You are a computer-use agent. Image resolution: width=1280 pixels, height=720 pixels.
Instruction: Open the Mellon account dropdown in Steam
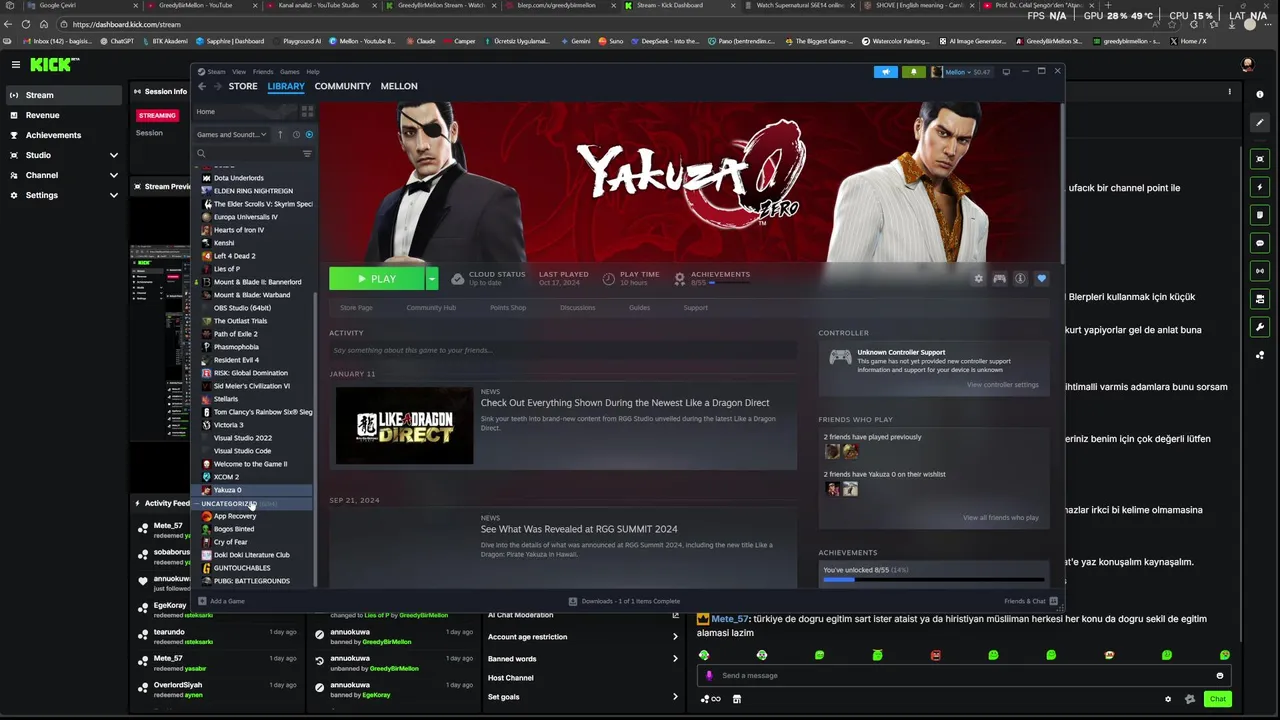961,72
